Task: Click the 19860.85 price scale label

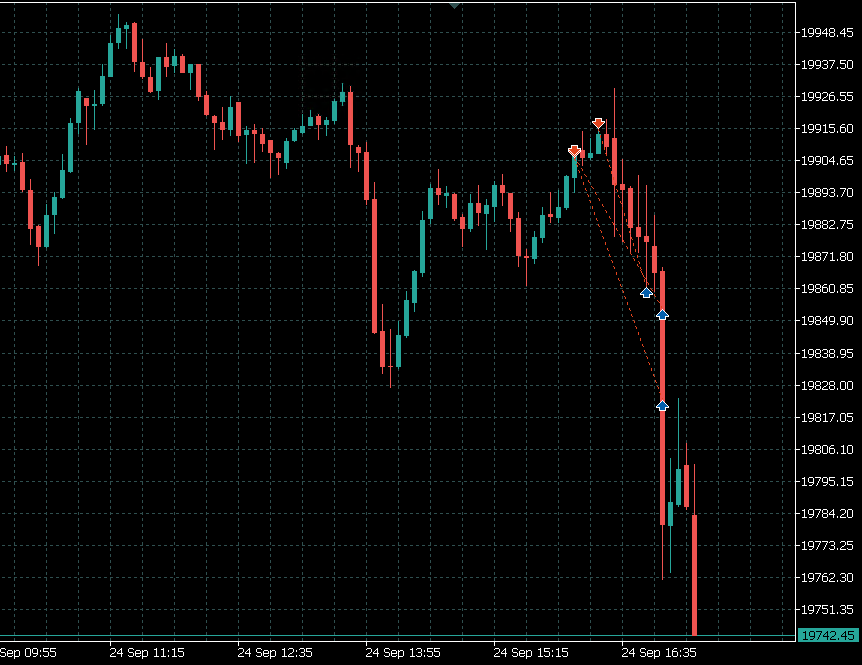Action: [x=827, y=289]
